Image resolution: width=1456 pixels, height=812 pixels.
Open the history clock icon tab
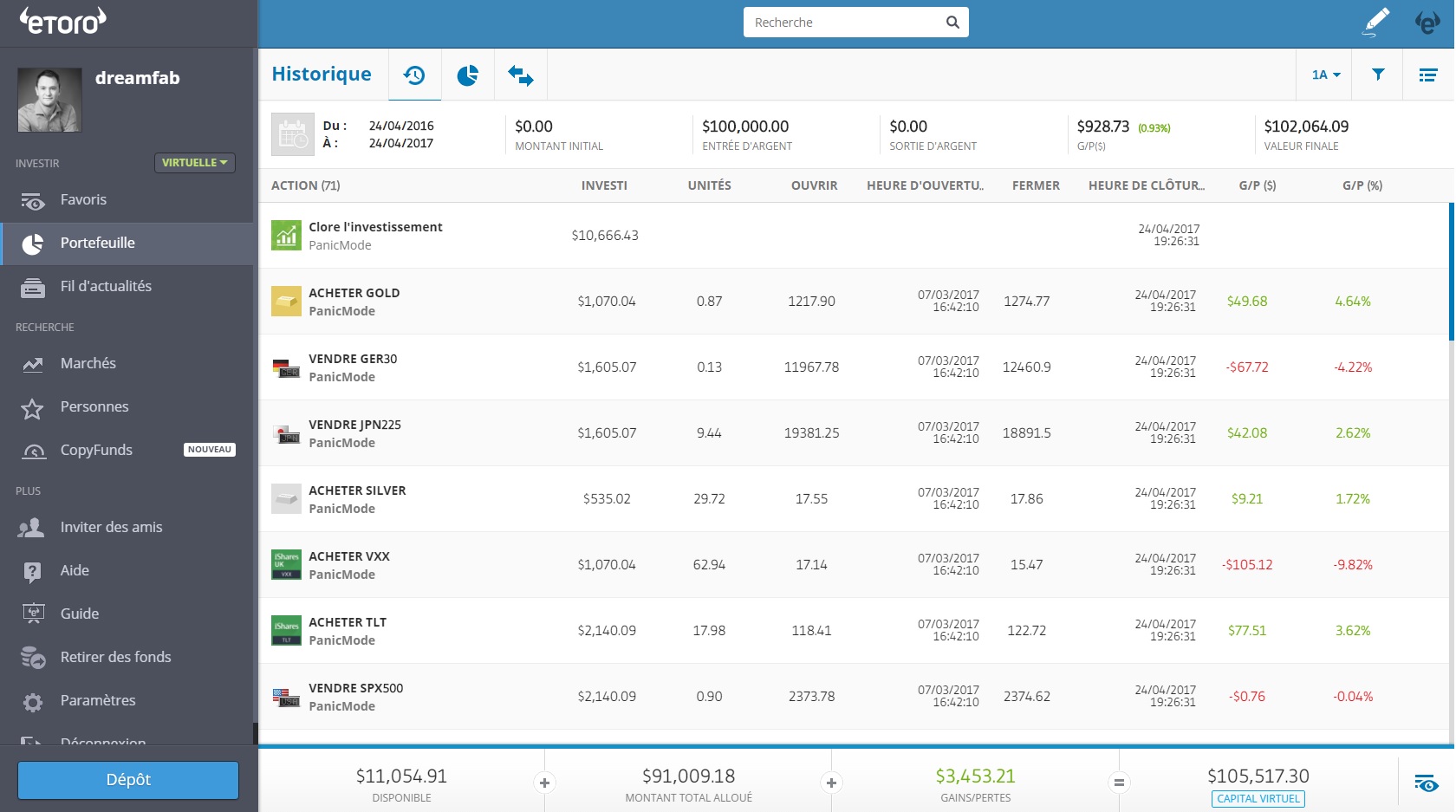[414, 75]
